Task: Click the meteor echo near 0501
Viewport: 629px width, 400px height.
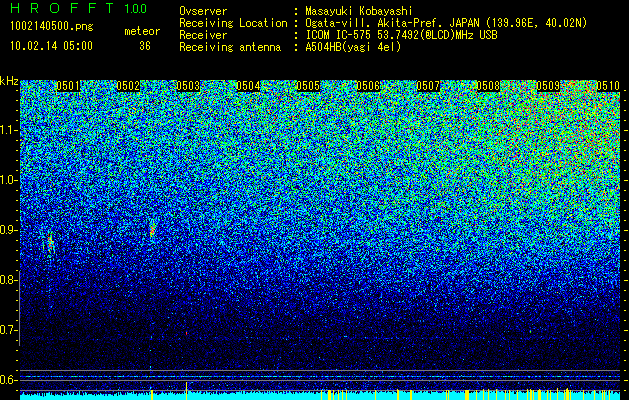Action: pyautogui.click(x=50, y=242)
